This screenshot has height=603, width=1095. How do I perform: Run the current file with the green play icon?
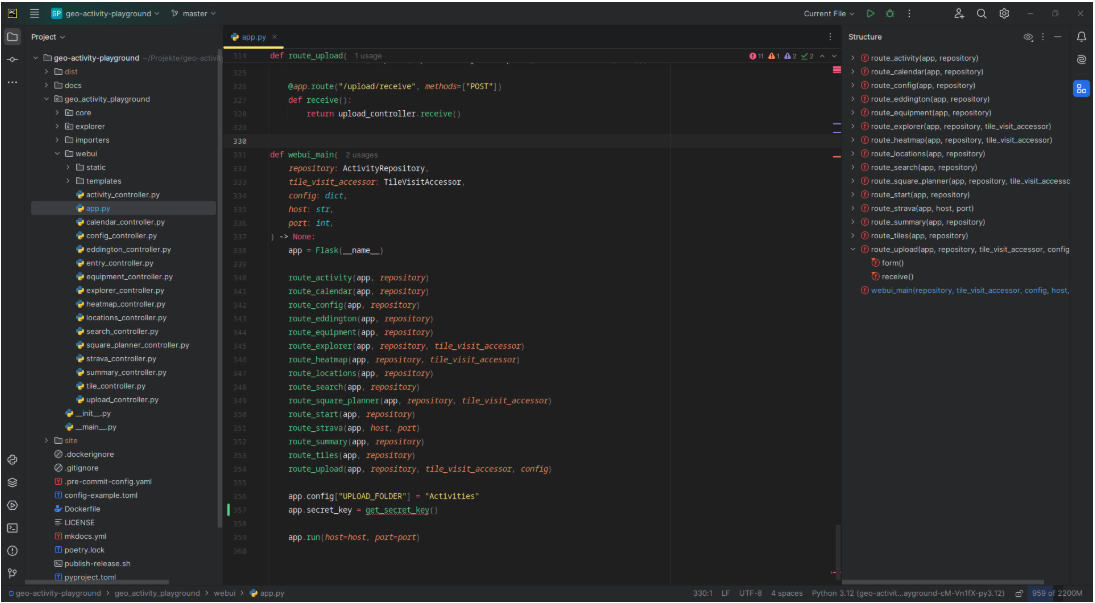[870, 13]
